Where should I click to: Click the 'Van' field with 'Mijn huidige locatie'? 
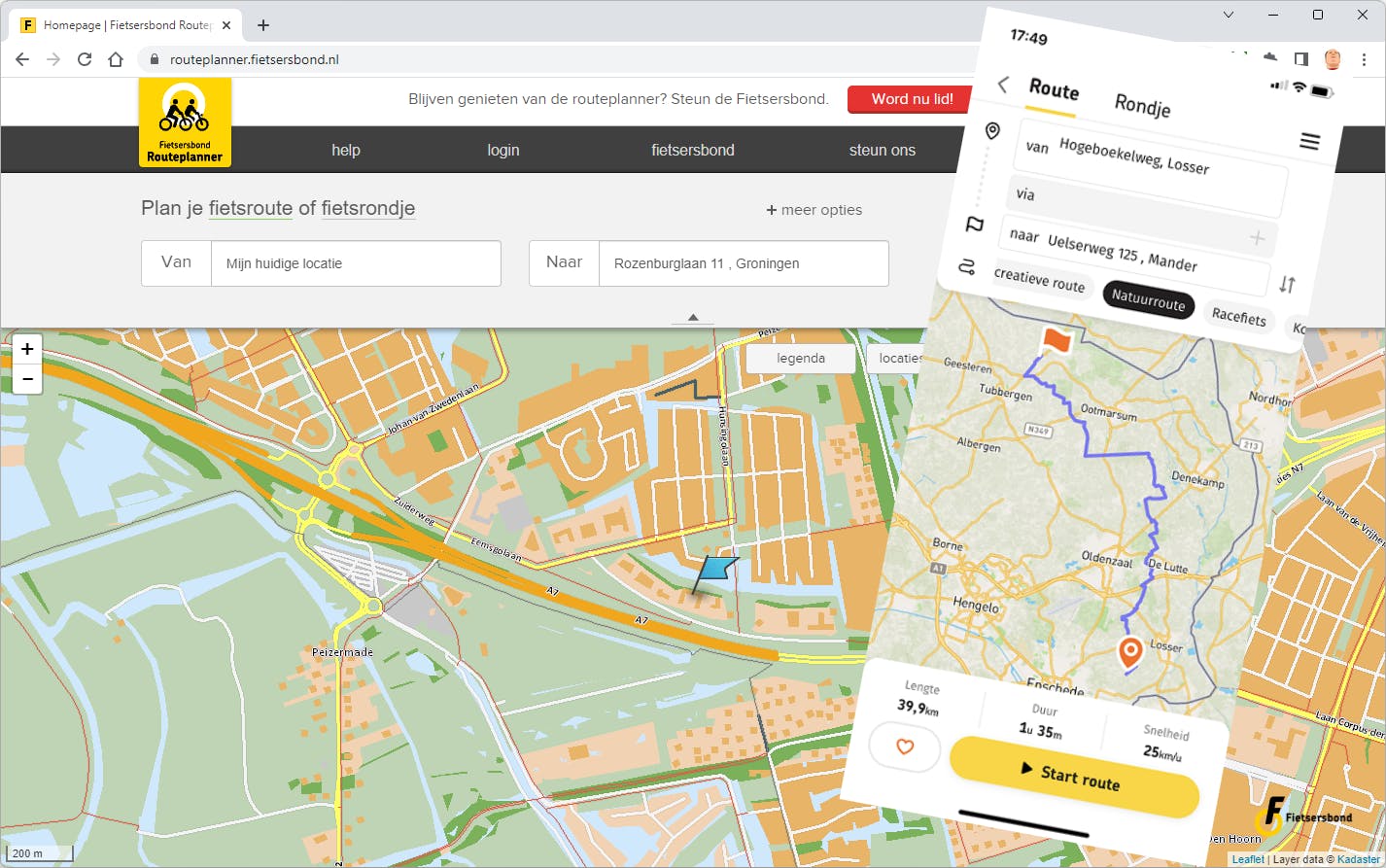click(x=321, y=263)
